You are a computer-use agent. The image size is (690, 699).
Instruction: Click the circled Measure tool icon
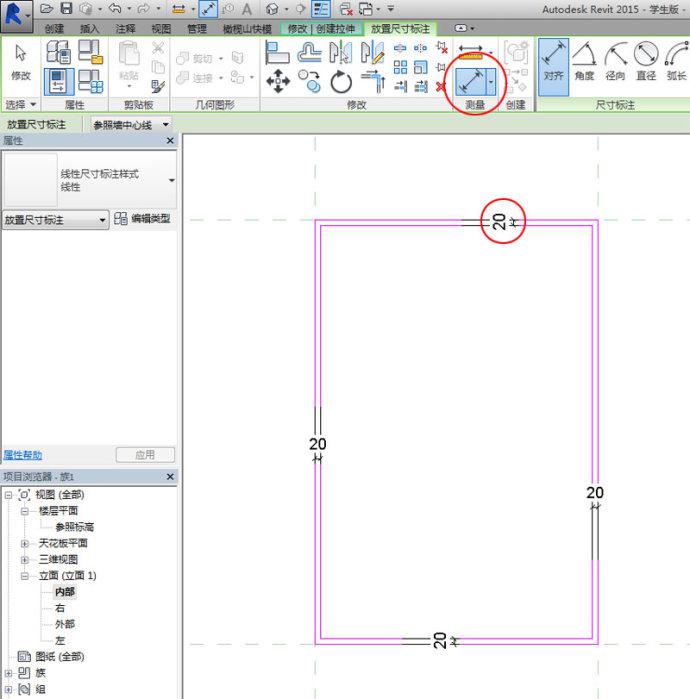click(470, 74)
